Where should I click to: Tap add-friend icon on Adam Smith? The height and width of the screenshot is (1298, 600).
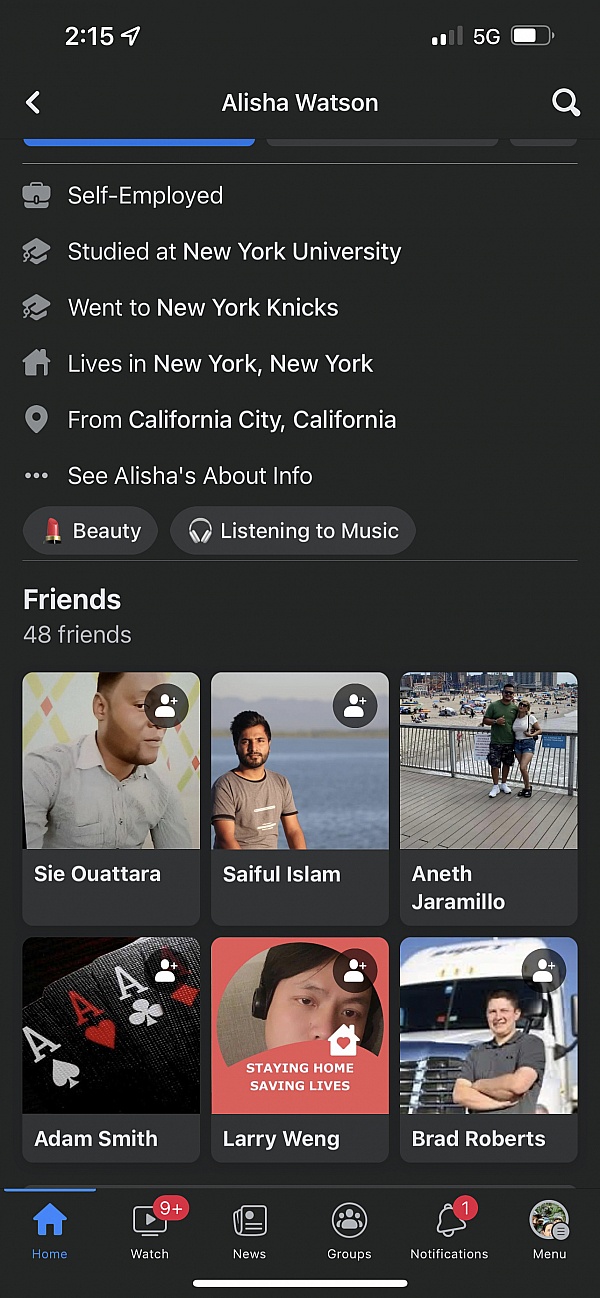click(x=166, y=971)
